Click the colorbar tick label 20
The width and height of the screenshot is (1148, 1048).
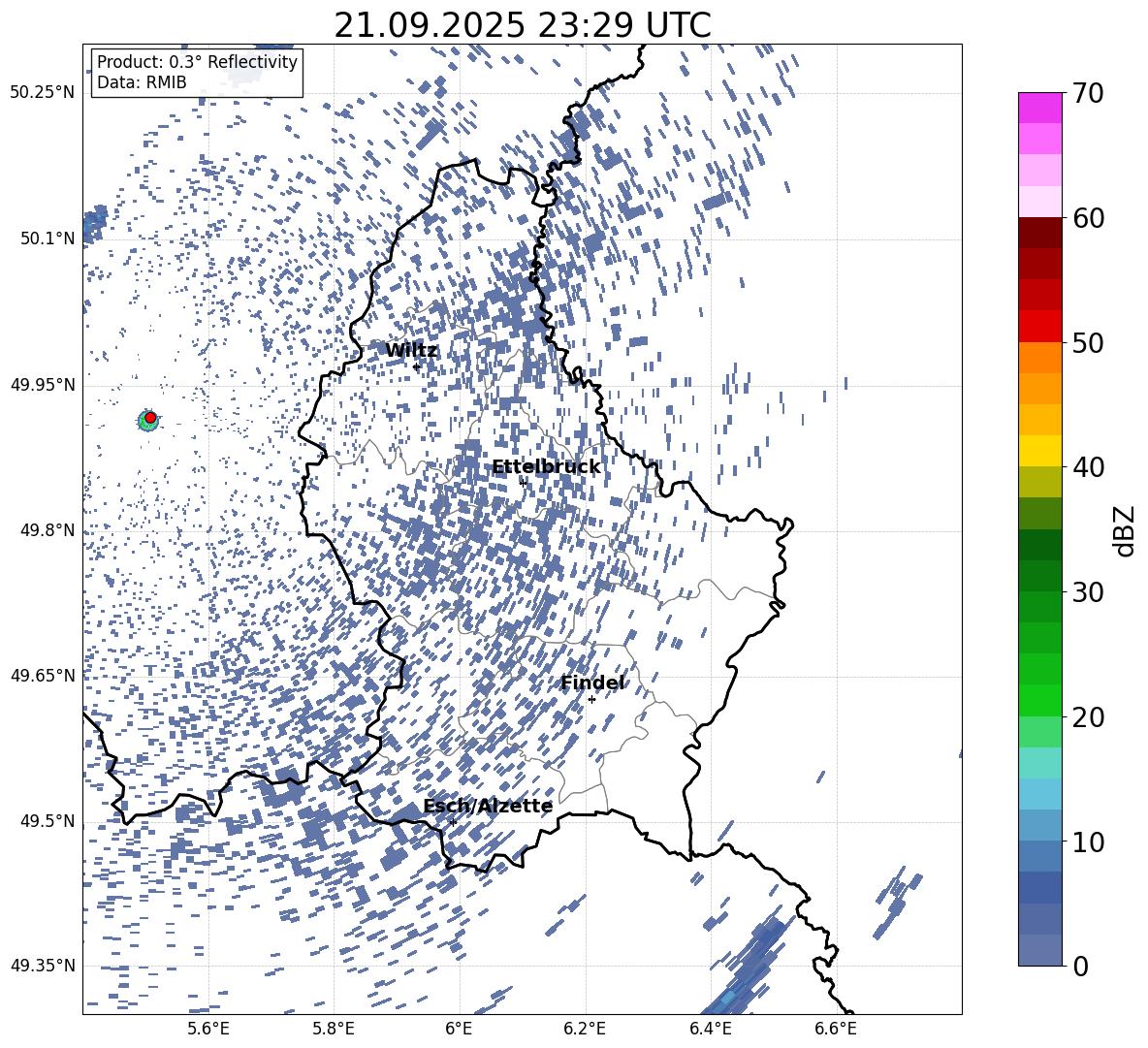(1088, 716)
